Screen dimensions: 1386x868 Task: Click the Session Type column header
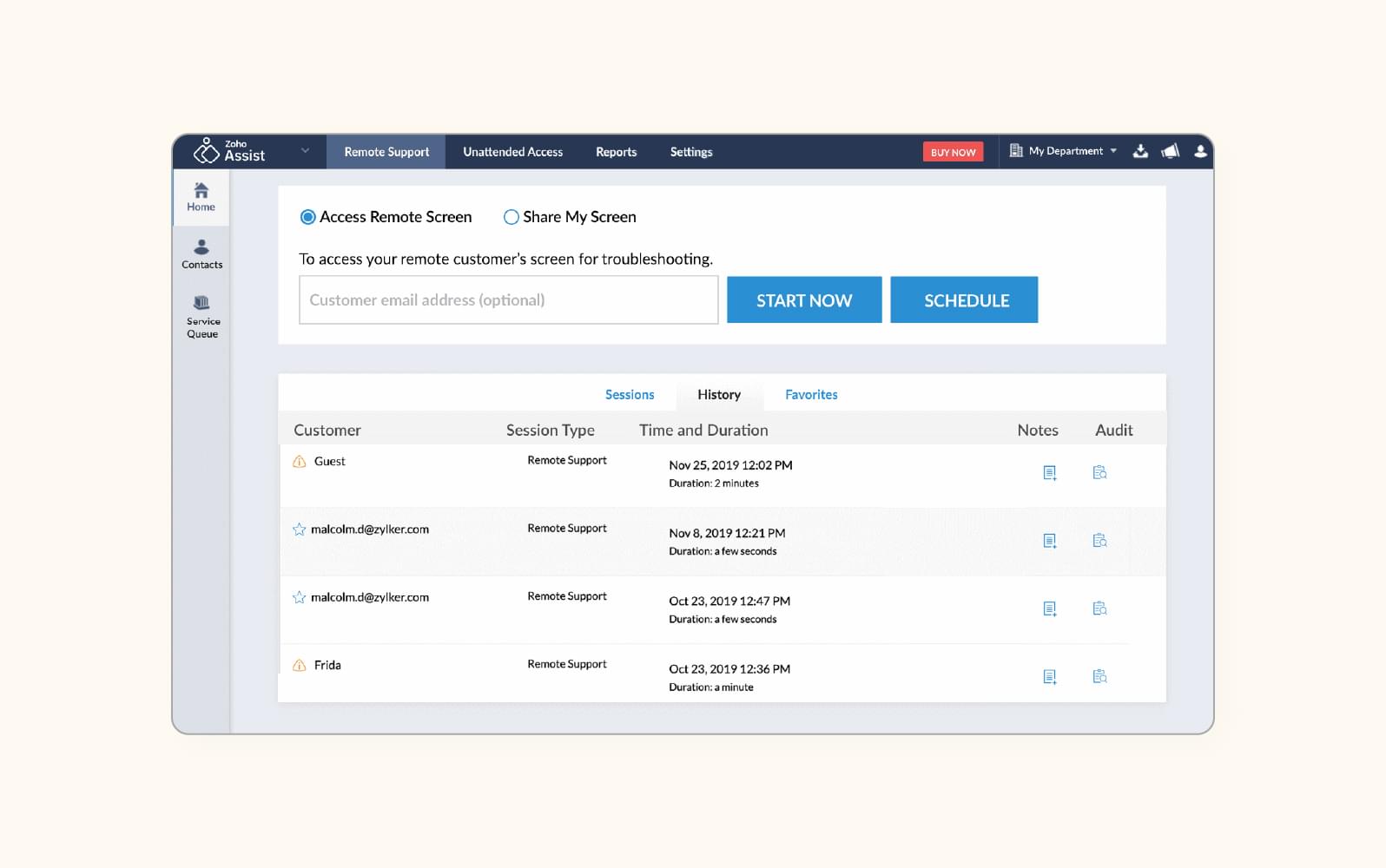pos(551,430)
